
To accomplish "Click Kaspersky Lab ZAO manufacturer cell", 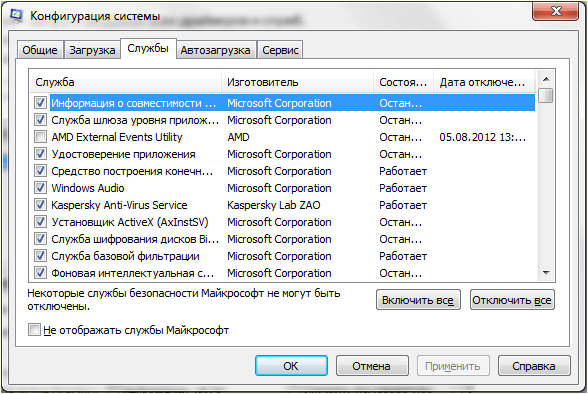I will pyautogui.click(x=274, y=205).
